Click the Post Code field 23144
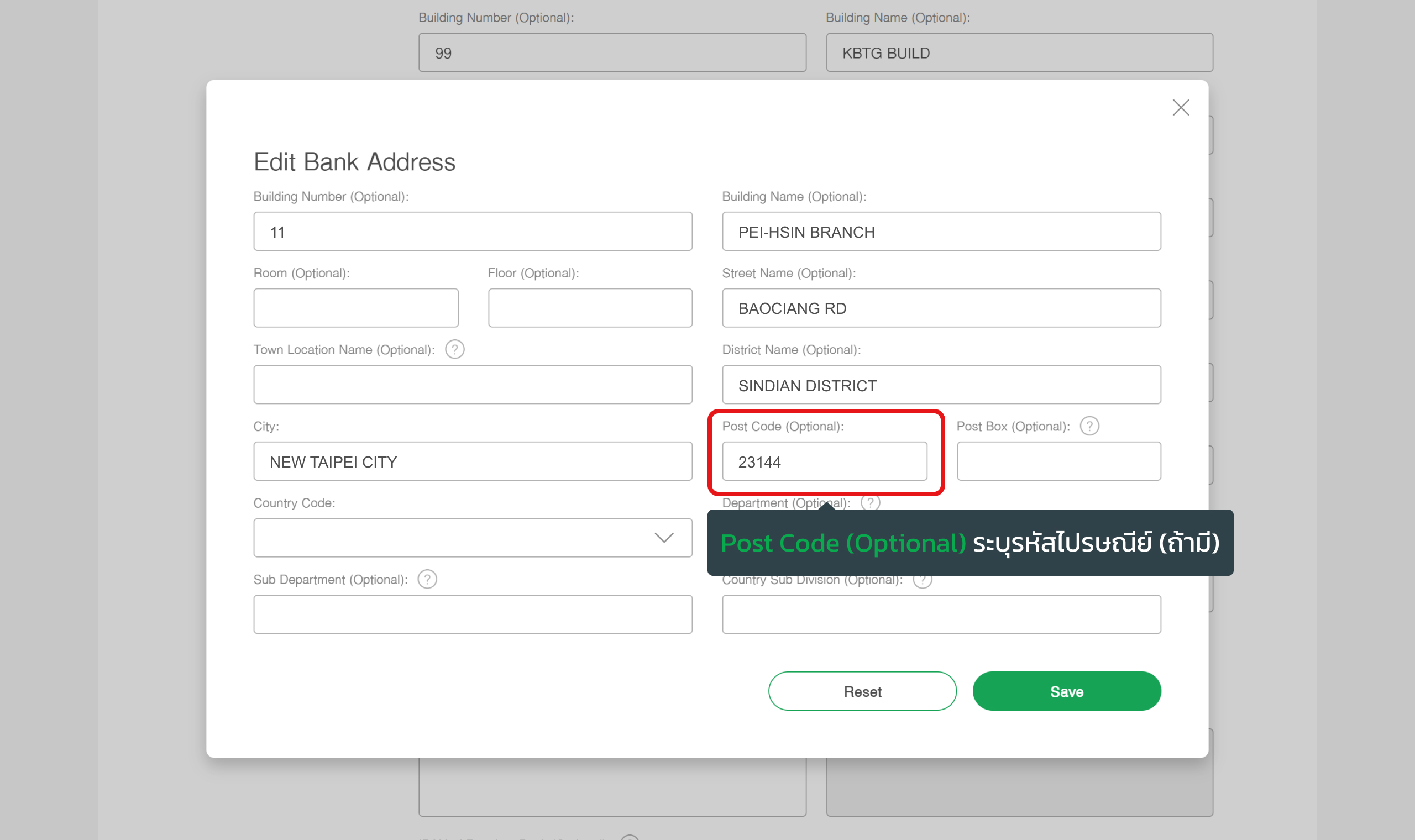 click(x=824, y=461)
